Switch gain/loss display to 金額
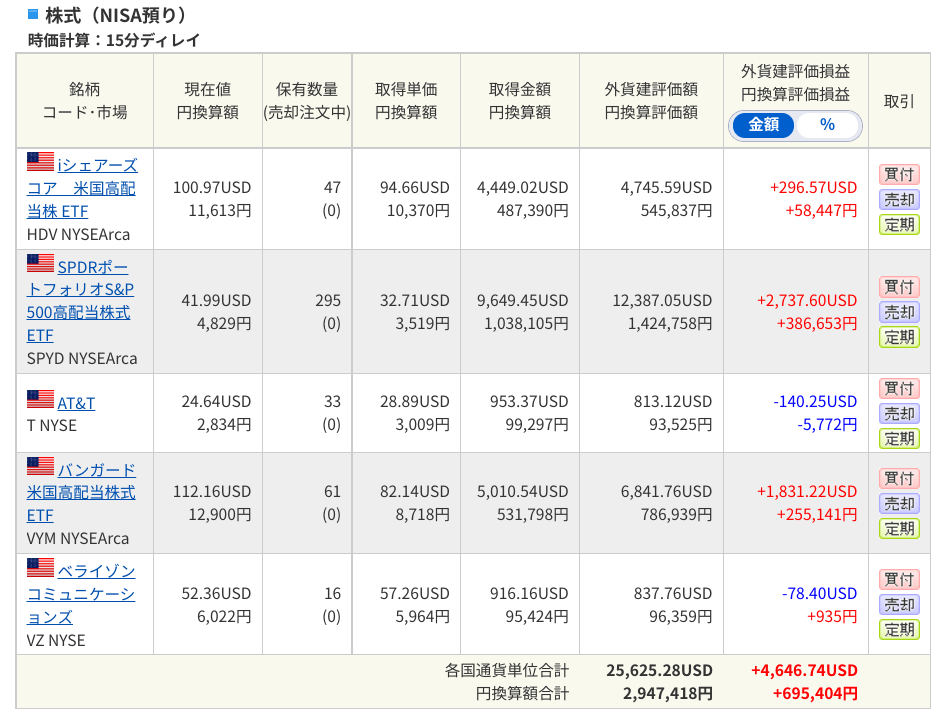The image size is (942, 717). 763,125
